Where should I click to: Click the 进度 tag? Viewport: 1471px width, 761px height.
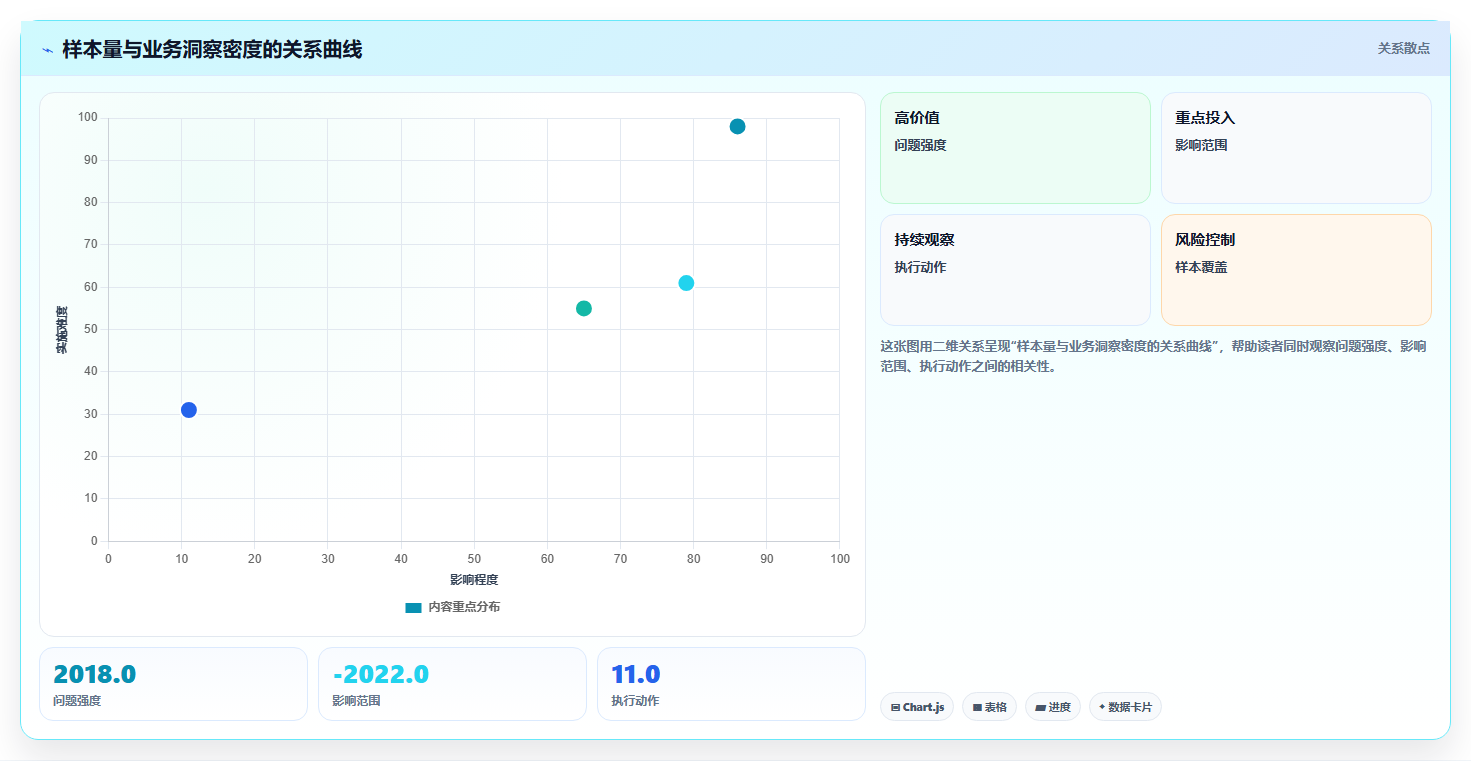[1053, 707]
